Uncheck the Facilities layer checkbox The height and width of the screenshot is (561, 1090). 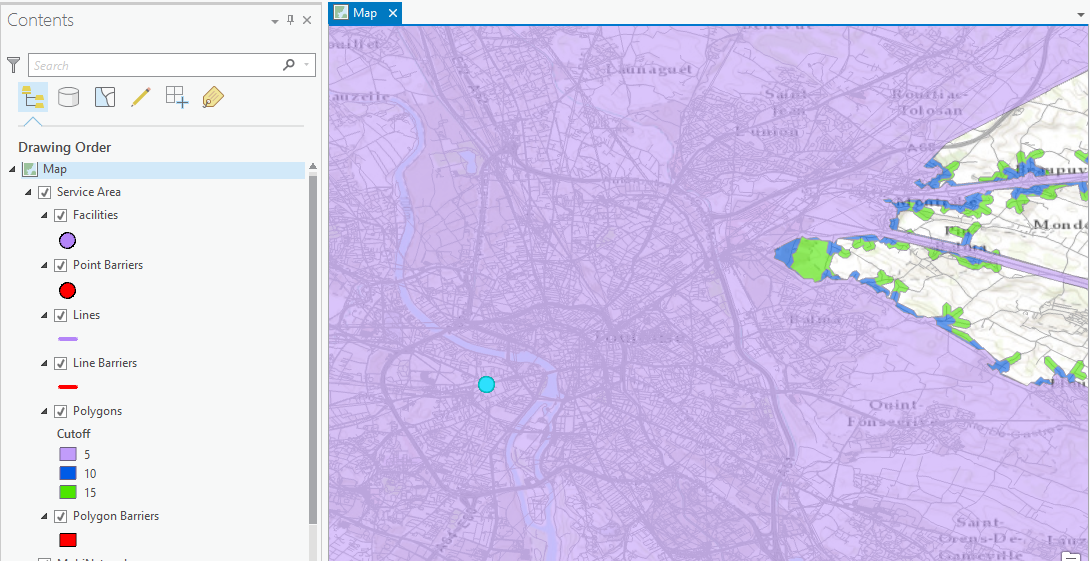60,216
